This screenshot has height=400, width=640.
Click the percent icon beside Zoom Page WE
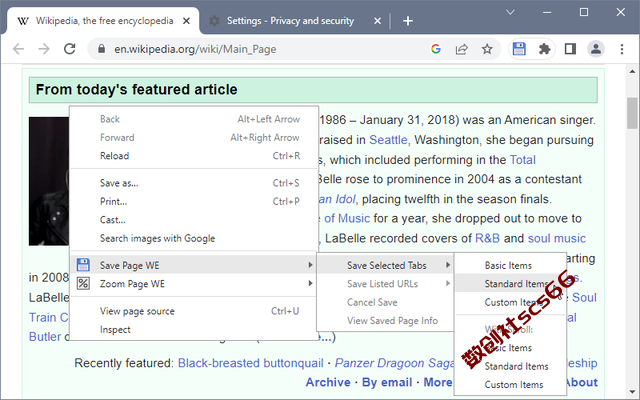[x=83, y=283]
